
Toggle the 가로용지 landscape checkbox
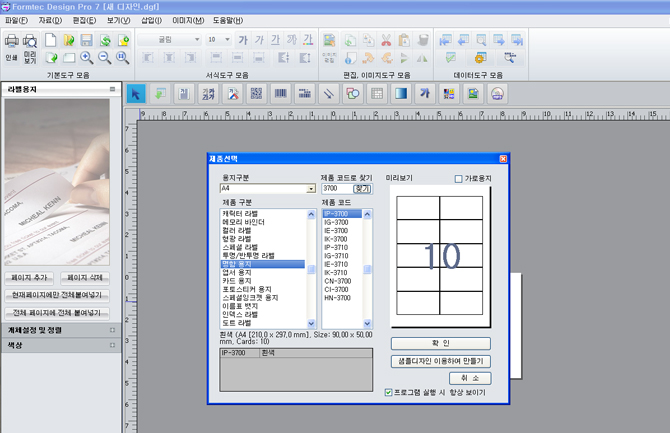(458, 179)
